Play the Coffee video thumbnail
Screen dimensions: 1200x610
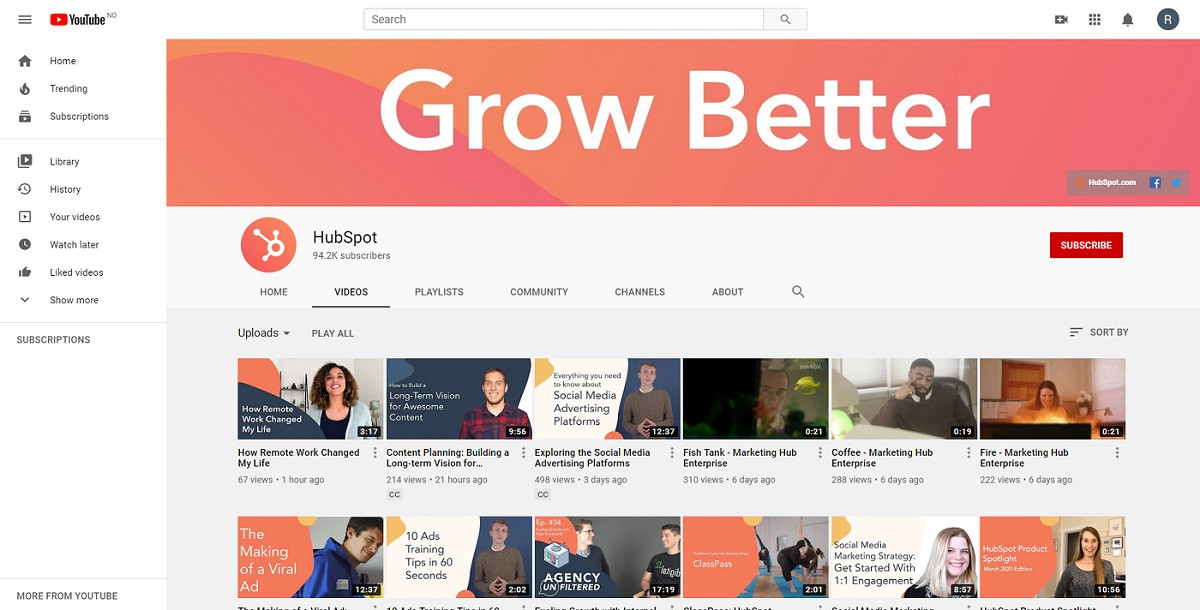coord(904,399)
